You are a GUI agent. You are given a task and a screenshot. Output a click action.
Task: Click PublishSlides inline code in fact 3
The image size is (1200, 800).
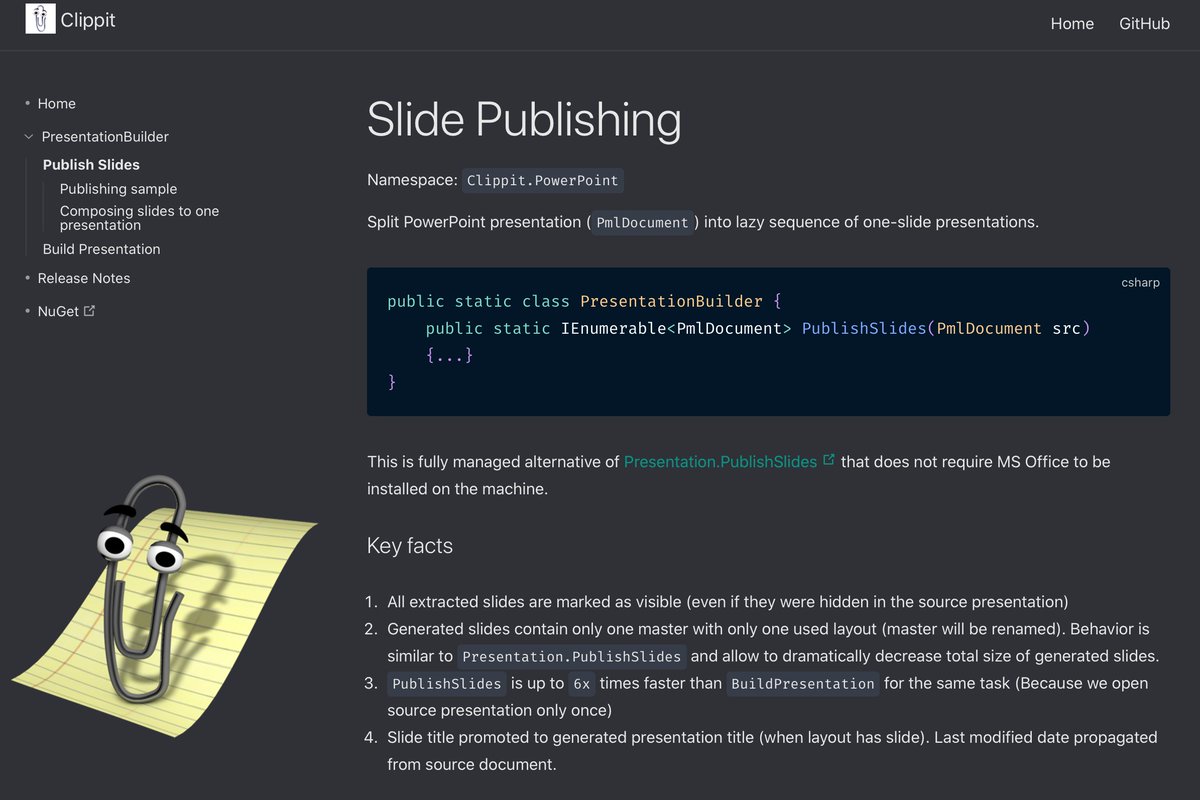[x=447, y=684]
